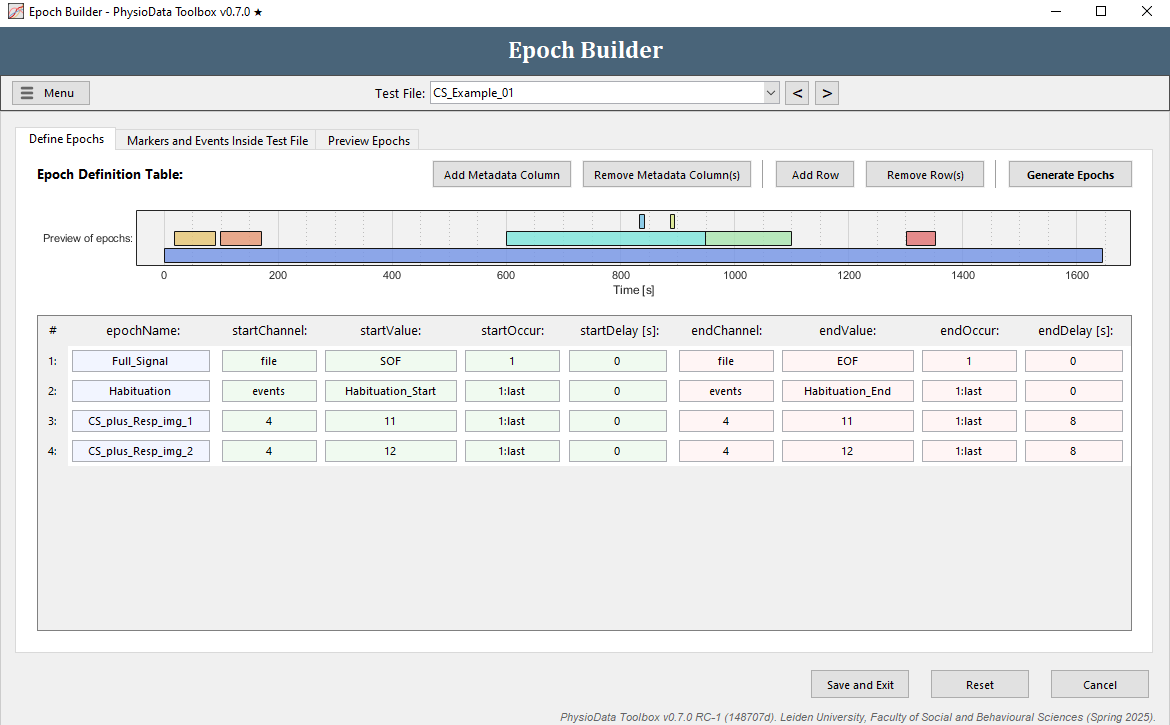
Task: Open the Preview Epochs tab
Action: coord(367,140)
